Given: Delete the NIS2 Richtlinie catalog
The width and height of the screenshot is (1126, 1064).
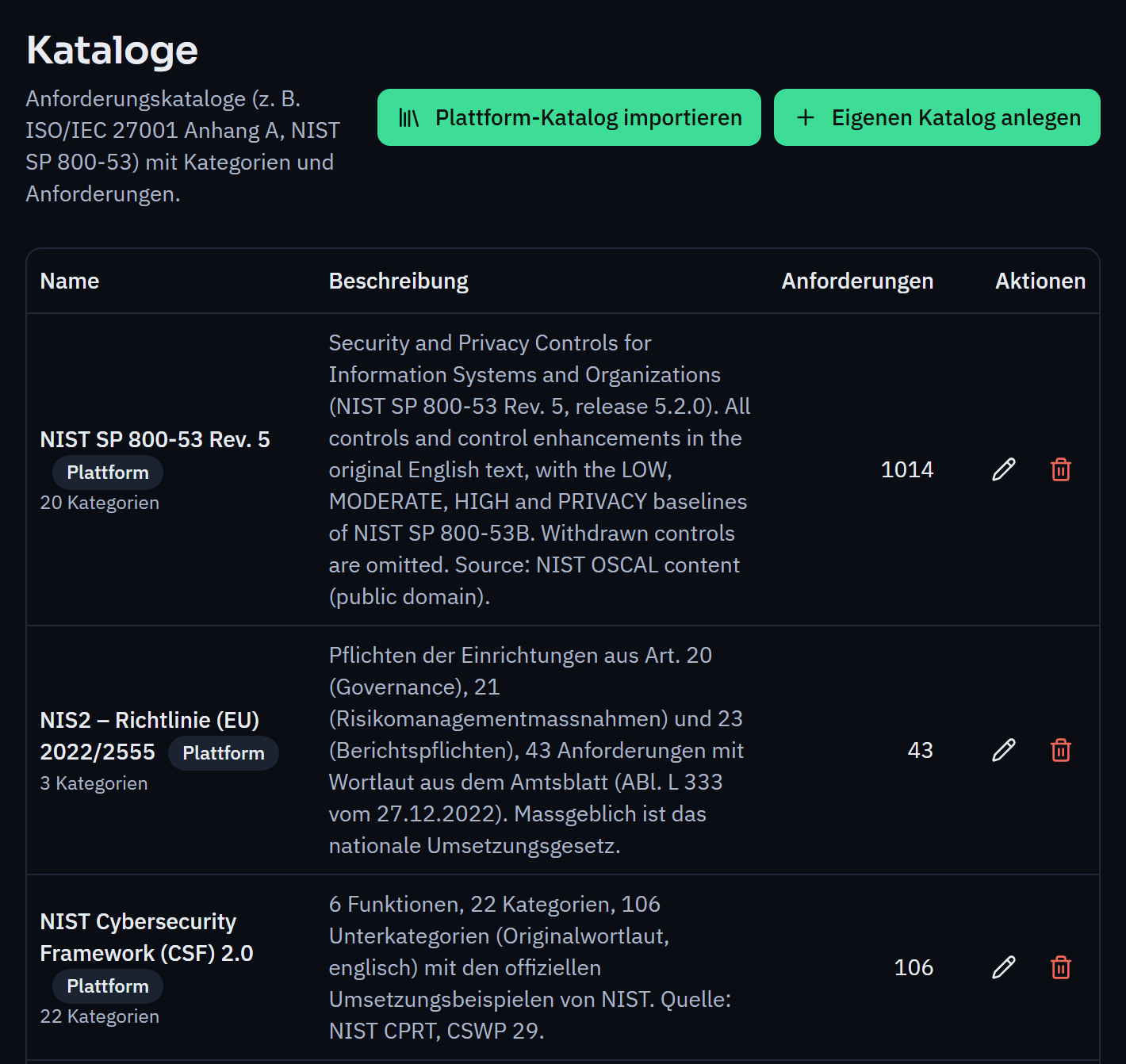Looking at the screenshot, I should point(1061,750).
